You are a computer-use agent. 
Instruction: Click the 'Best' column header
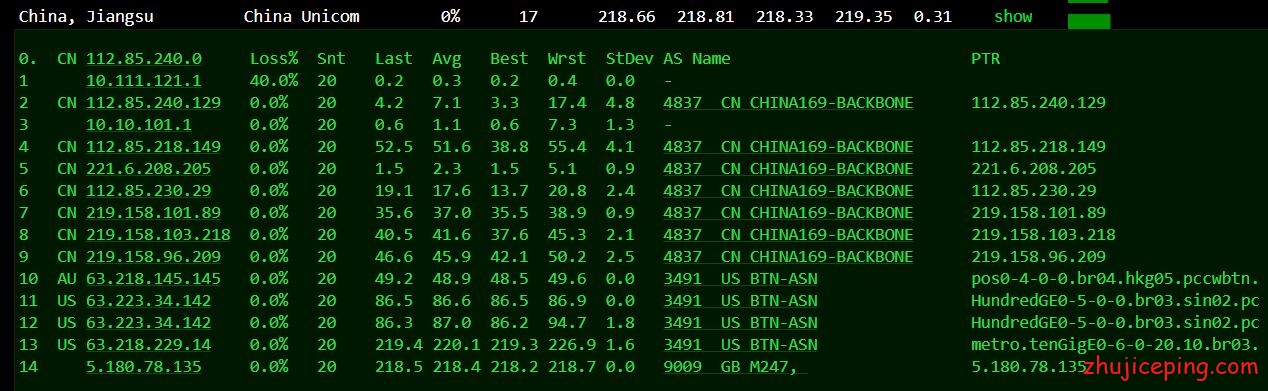(x=509, y=58)
